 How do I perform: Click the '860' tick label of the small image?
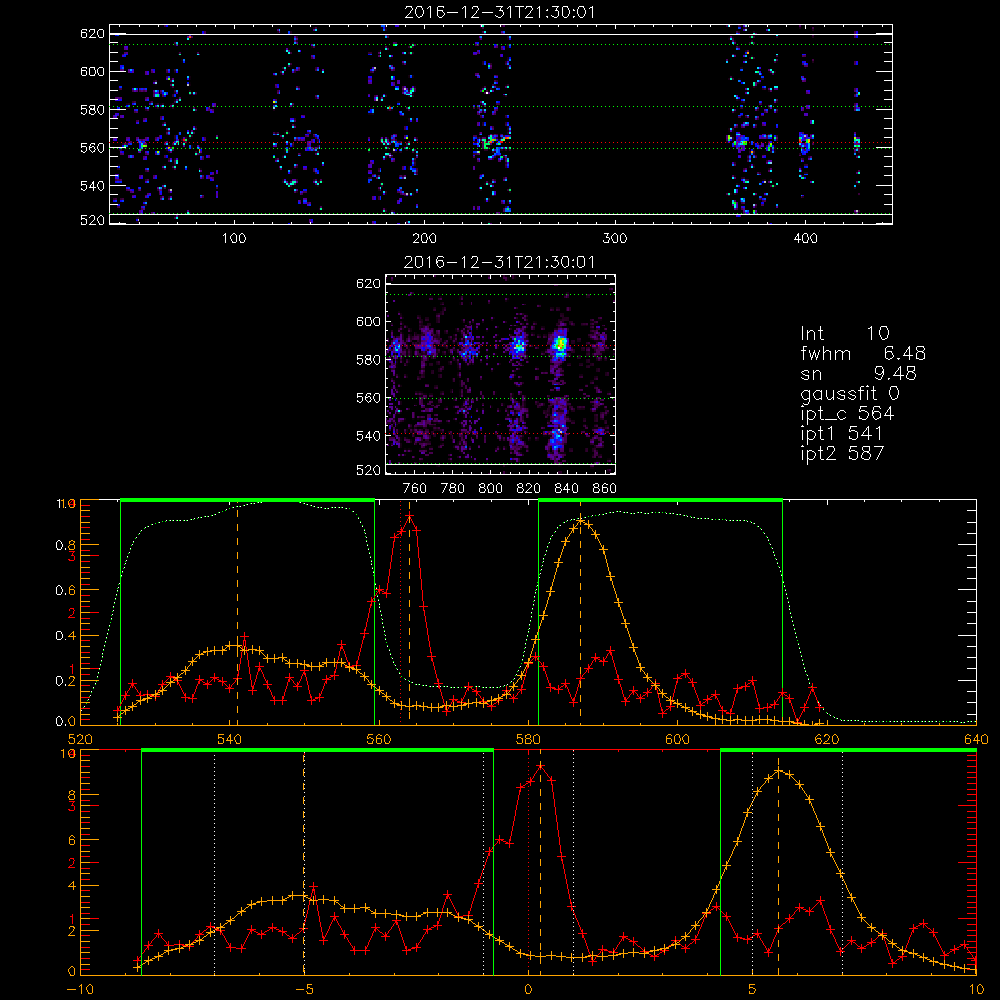605,489
